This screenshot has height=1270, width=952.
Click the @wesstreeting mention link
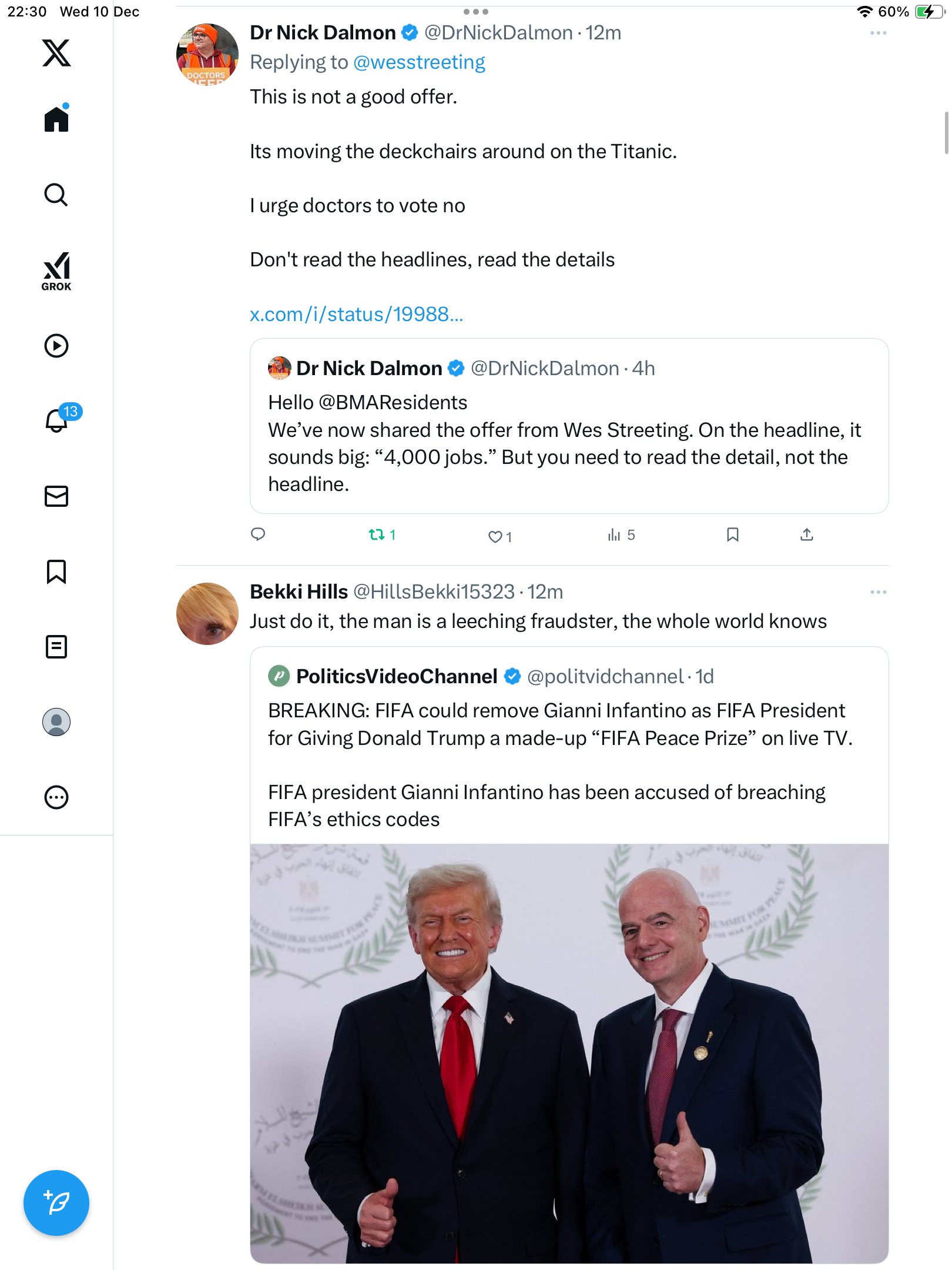pyautogui.click(x=419, y=62)
